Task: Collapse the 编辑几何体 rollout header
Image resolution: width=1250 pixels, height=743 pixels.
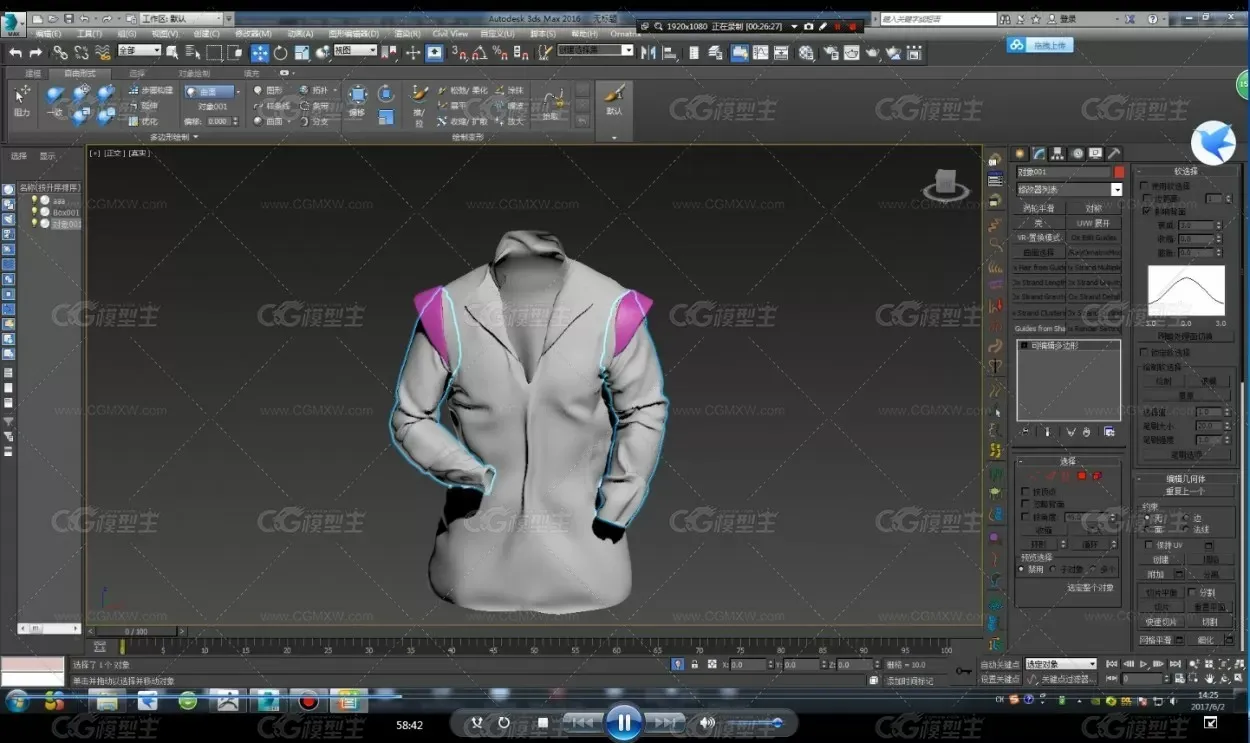Action: pos(1185,479)
